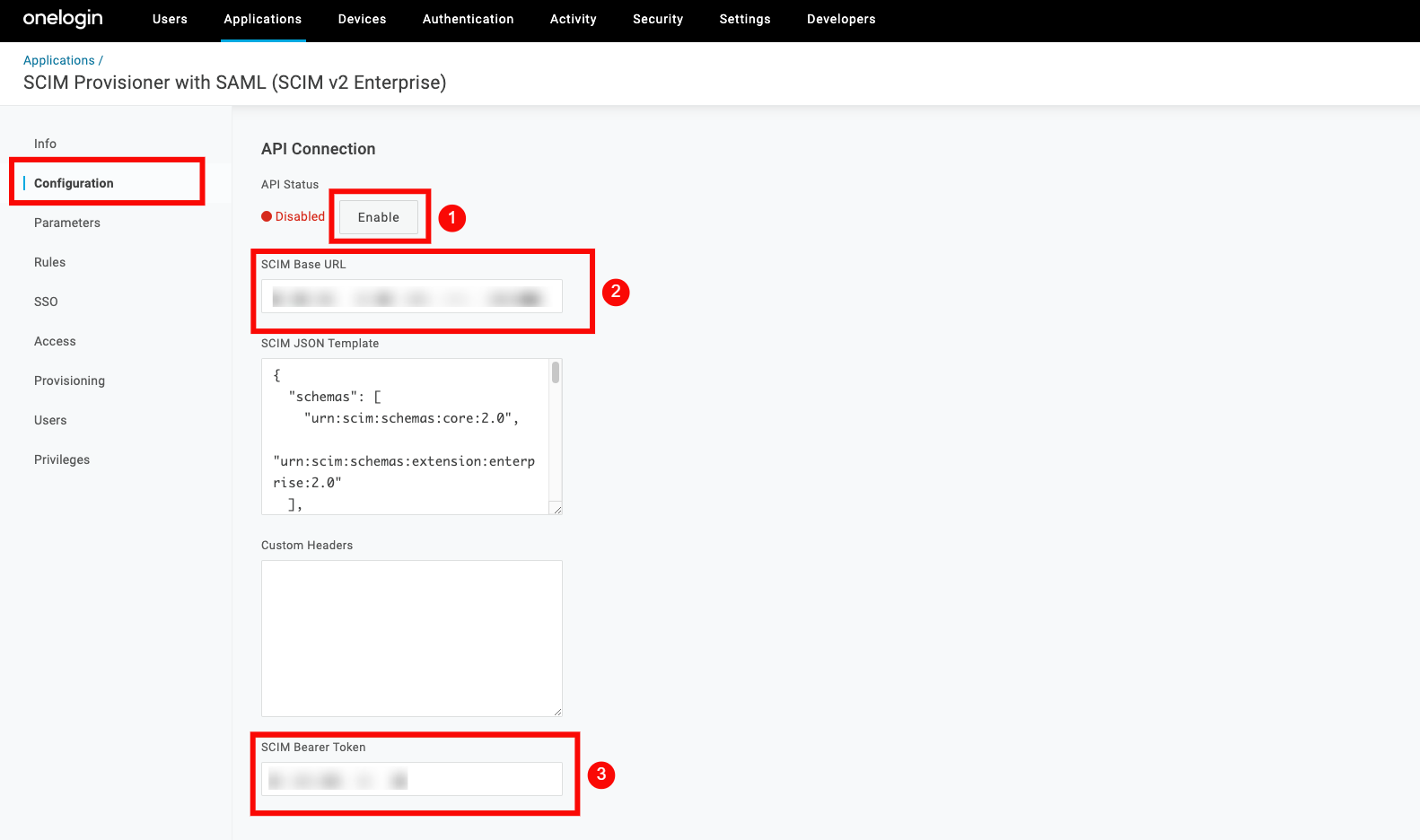Image resolution: width=1420 pixels, height=840 pixels.
Task: Click the OneLogin logo
Action: click(63, 19)
